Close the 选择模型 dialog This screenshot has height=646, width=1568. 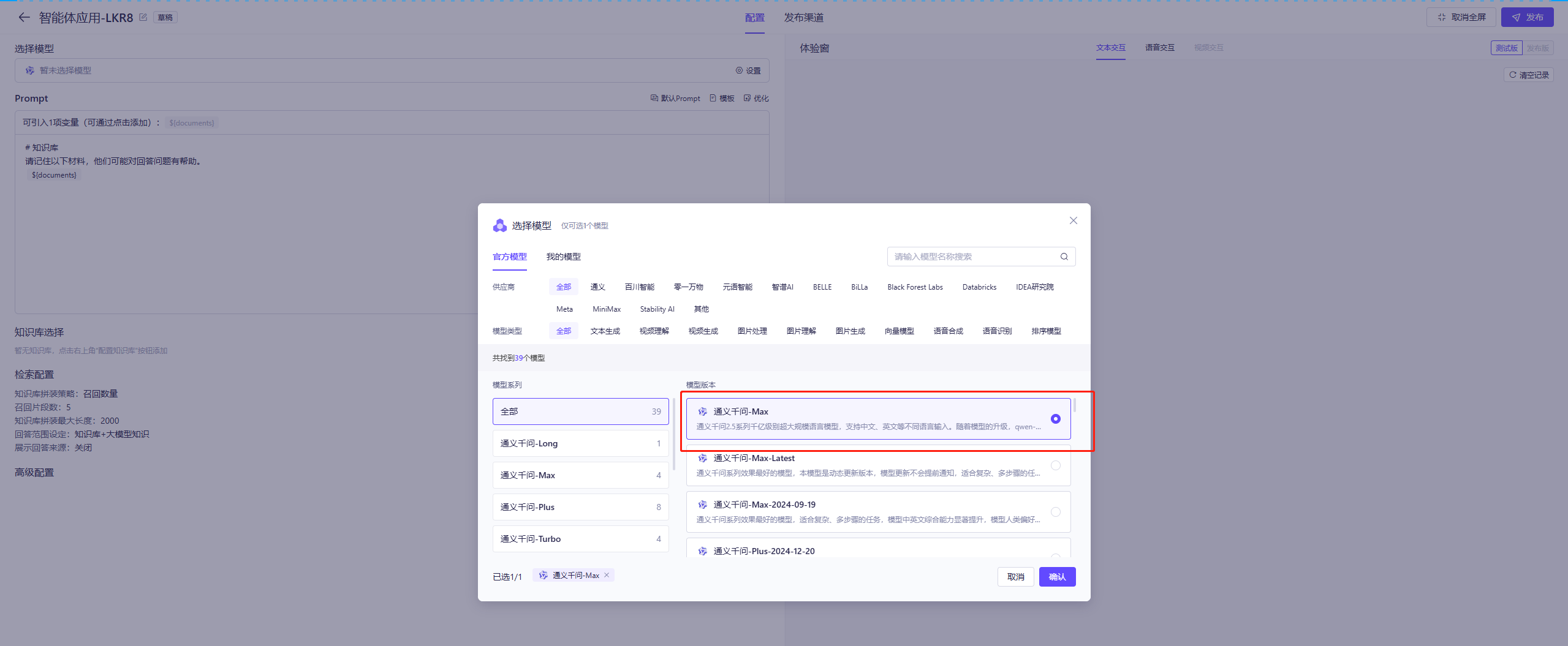pos(1074,220)
